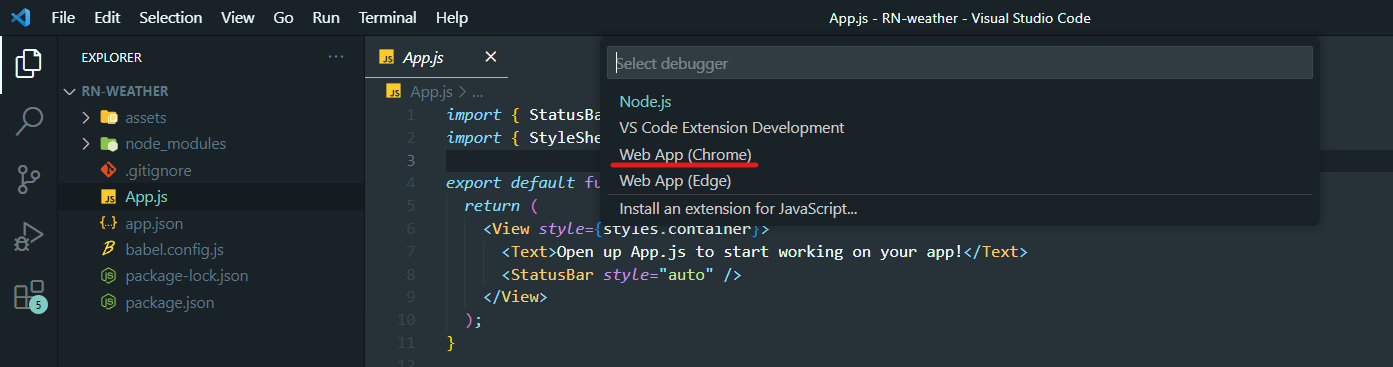
Task: Open the Explorer view in activity bar
Action: click(x=29, y=64)
